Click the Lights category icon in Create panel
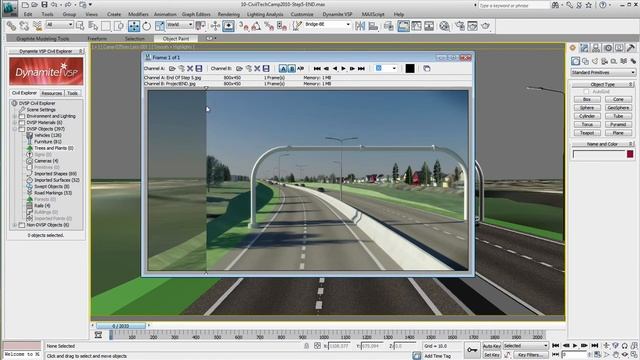 click(595, 61)
